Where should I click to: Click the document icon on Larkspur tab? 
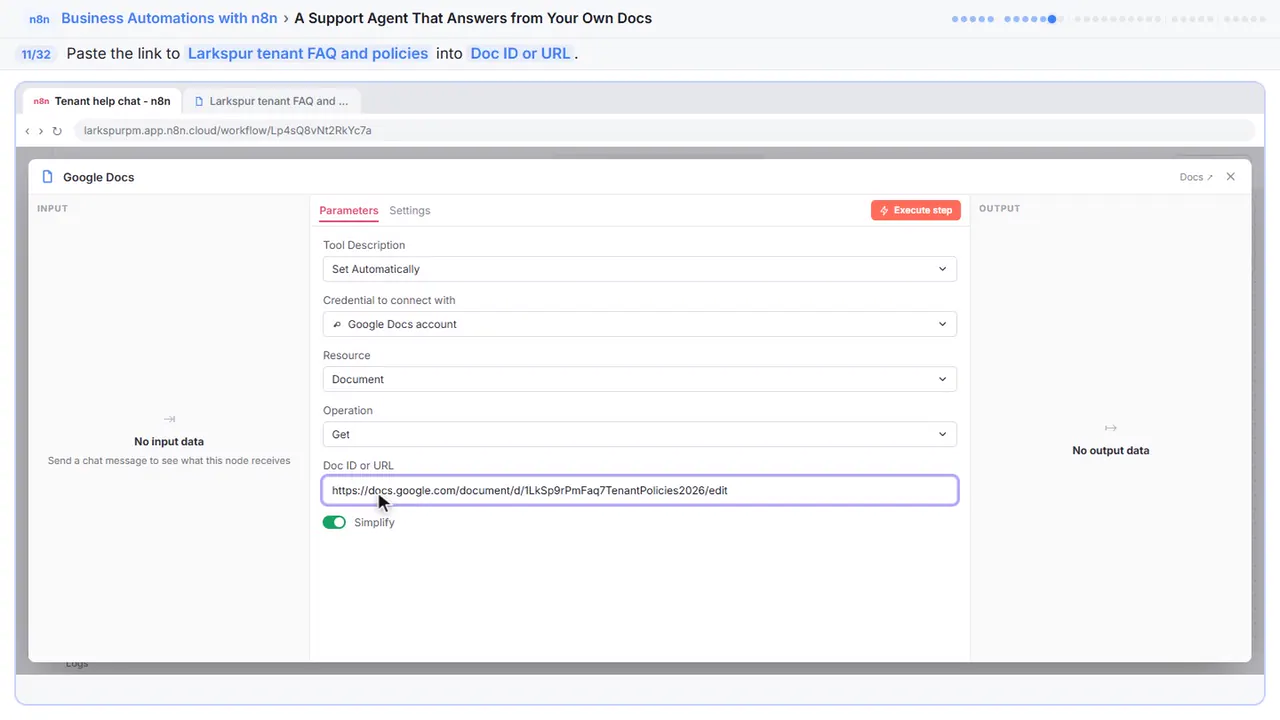tap(200, 101)
